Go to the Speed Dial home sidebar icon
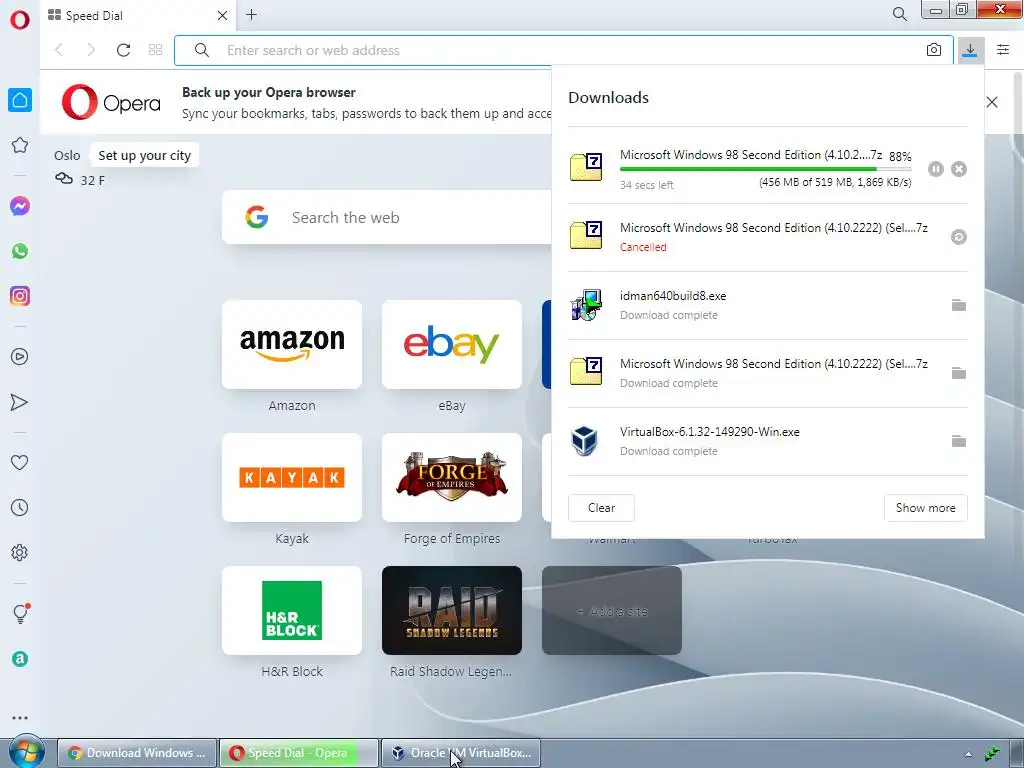Image resolution: width=1024 pixels, height=768 pixels. pos(20,100)
